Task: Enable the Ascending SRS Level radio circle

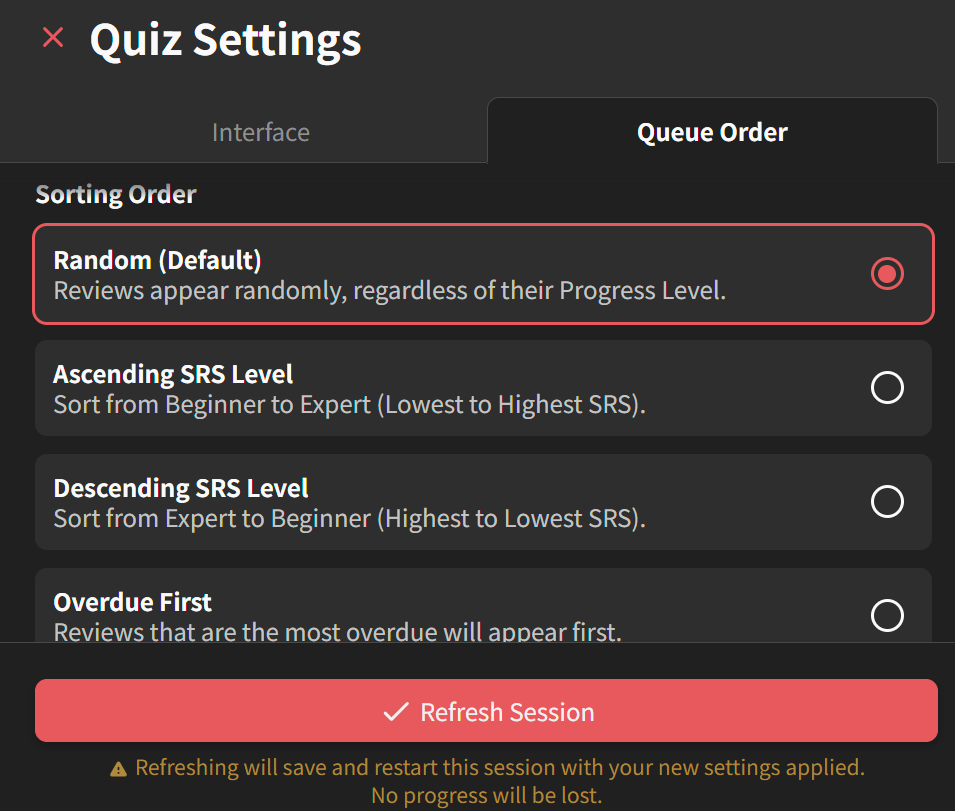Action: point(887,387)
